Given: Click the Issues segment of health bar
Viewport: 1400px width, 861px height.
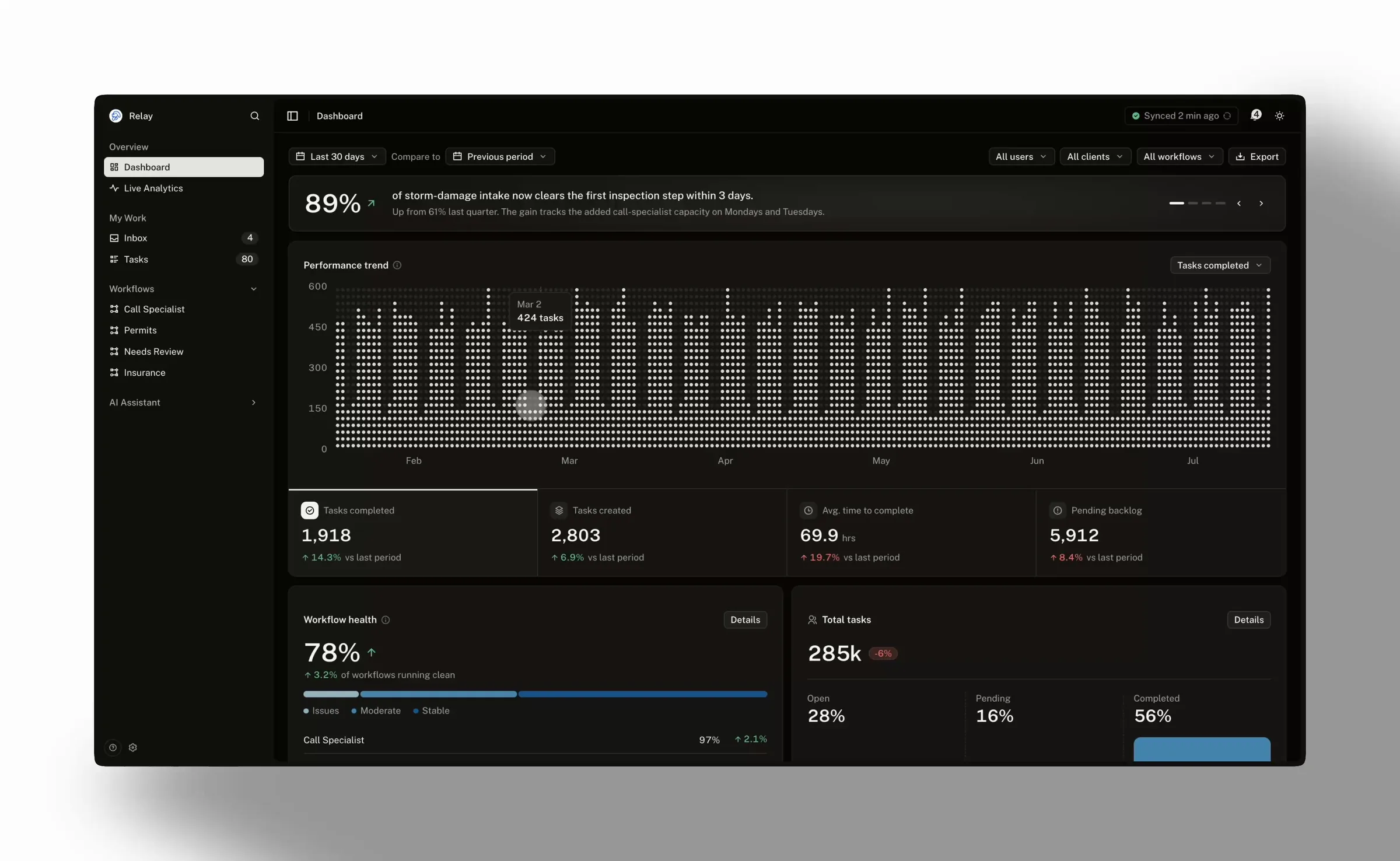Looking at the screenshot, I should pyautogui.click(x=331, y=694).
